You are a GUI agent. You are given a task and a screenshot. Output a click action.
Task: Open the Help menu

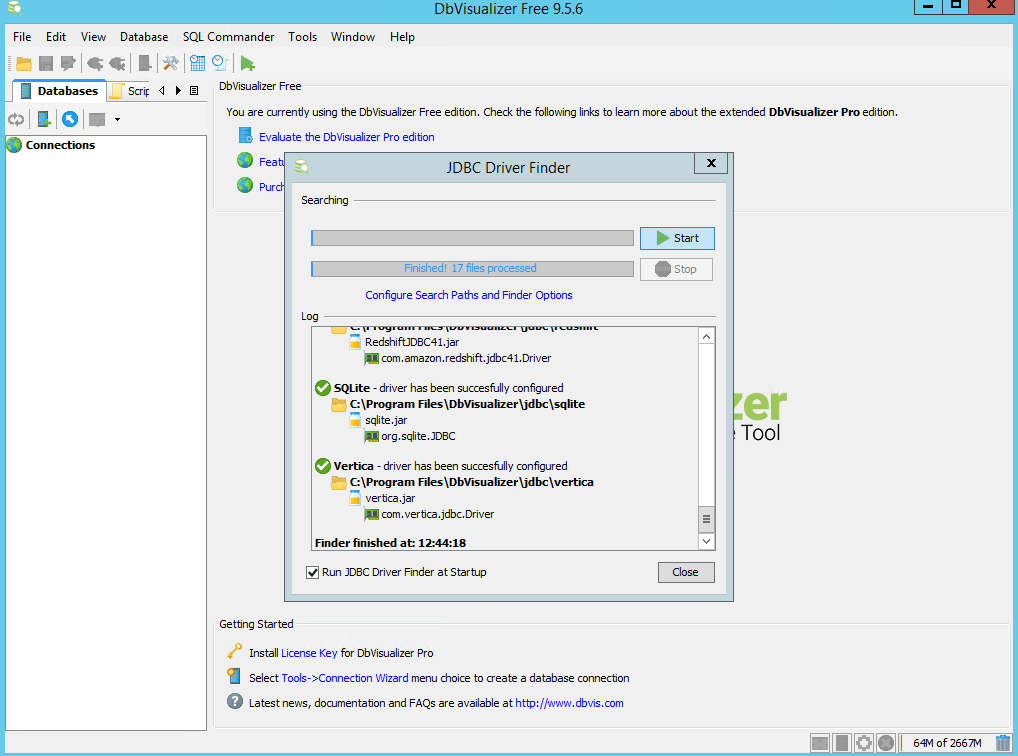coord(402,37)
